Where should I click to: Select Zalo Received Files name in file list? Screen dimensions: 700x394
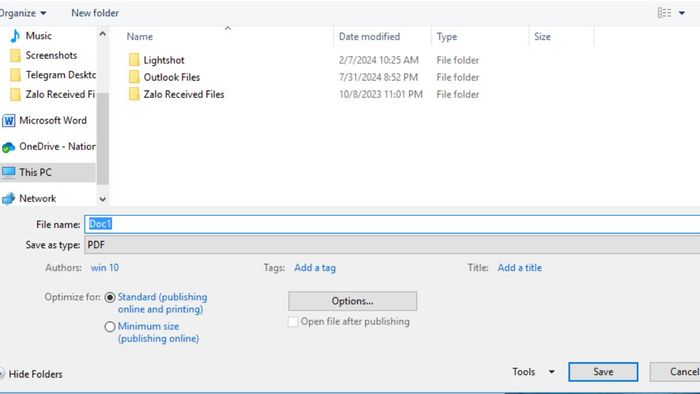184,94
